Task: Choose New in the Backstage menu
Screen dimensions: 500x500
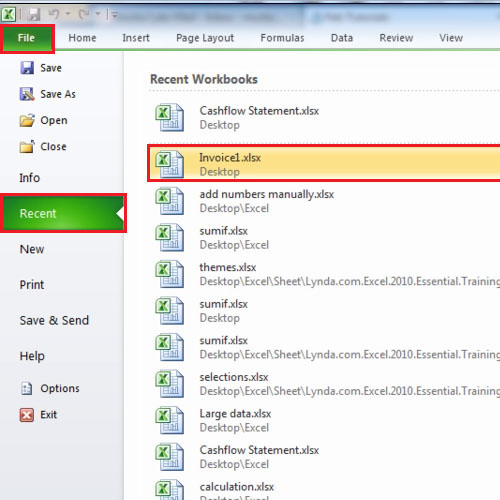Action: 32,249
